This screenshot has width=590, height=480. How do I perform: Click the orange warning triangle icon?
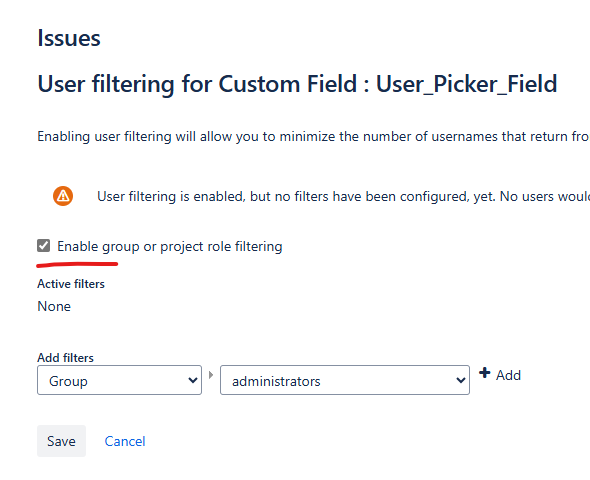63,196
